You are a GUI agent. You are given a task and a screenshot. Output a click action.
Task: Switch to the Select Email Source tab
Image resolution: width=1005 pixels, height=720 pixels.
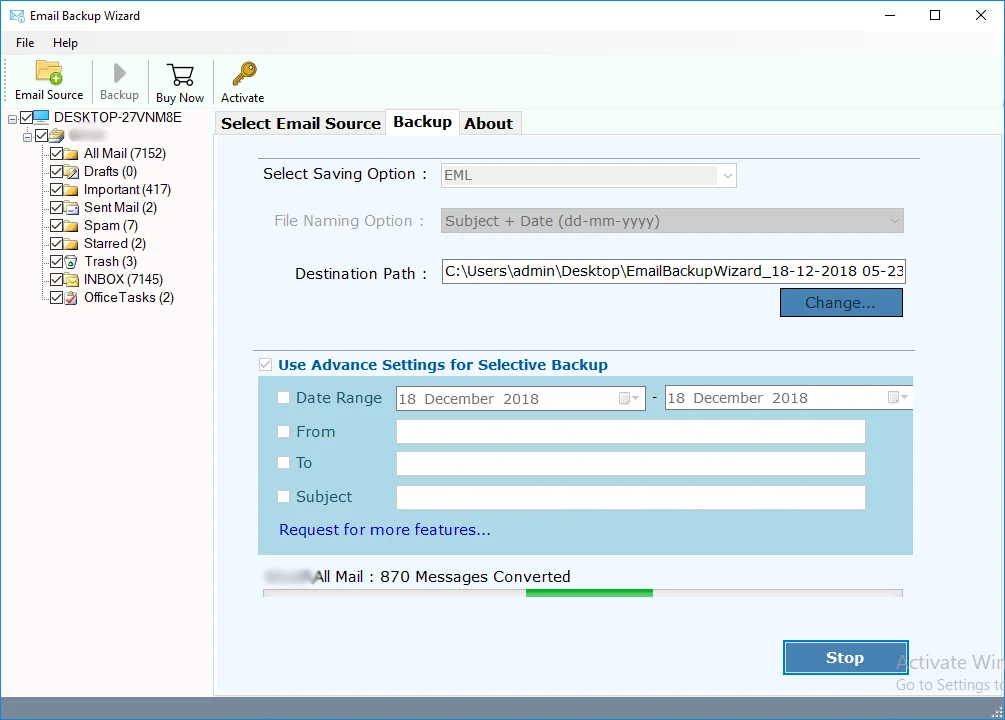point(300,123)
